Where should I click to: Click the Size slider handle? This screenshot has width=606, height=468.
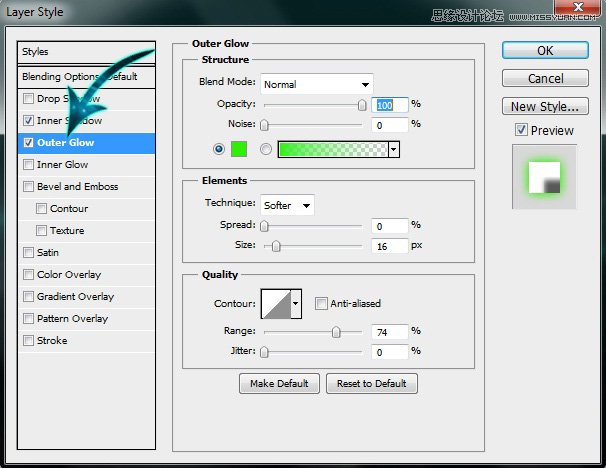(x=276, y=246)
